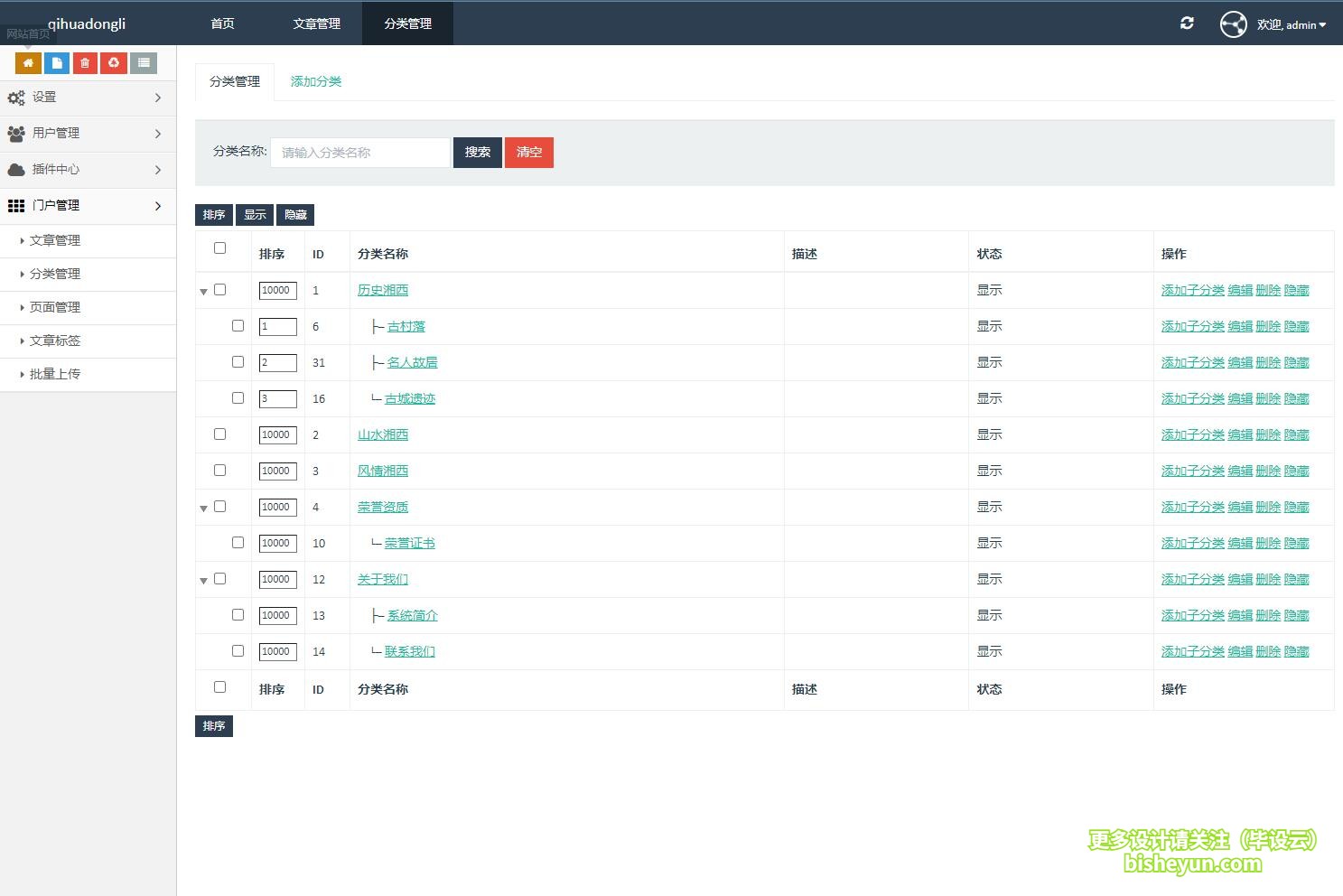This screenshot has width=1343, height=896.
Task: Click the admin avatar icon
Action: pyautogui.click(x=1233, y=24)
